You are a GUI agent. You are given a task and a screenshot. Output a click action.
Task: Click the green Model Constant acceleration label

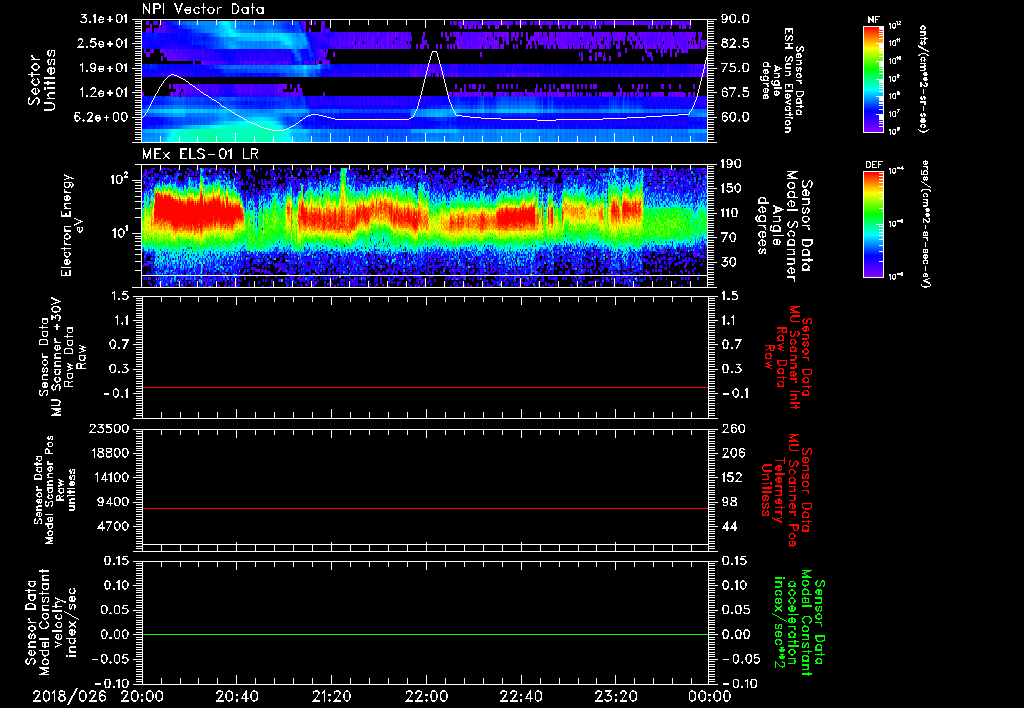[x=799, y=624]
